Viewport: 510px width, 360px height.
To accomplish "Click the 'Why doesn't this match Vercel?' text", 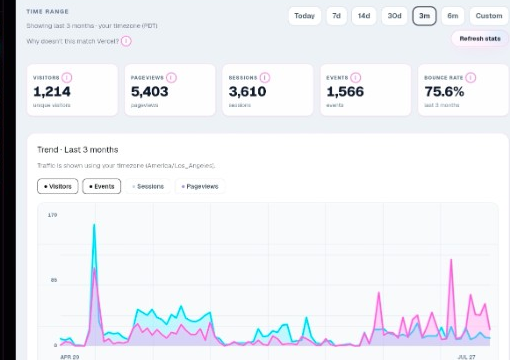I will click(73, 41).
